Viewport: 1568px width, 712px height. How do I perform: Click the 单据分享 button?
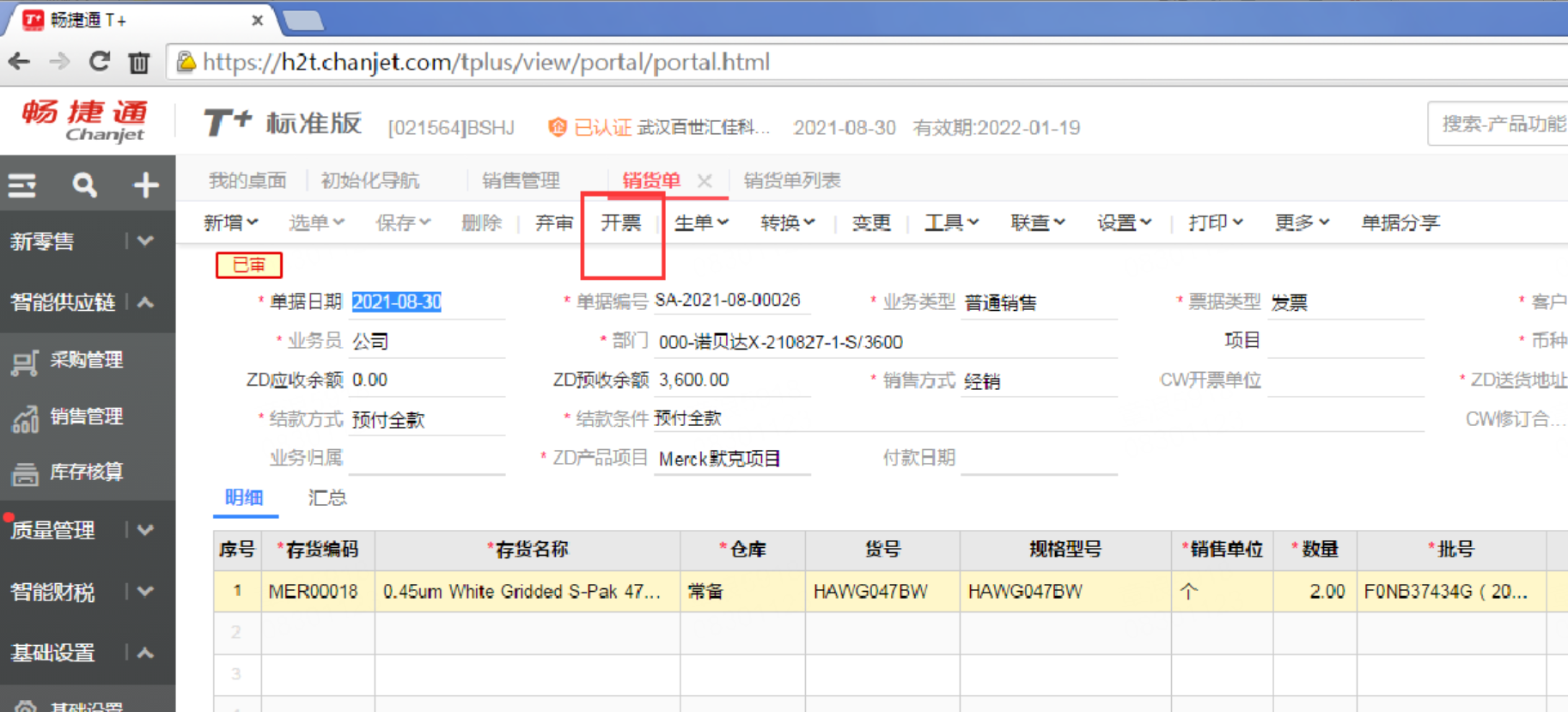[1400, 222]
